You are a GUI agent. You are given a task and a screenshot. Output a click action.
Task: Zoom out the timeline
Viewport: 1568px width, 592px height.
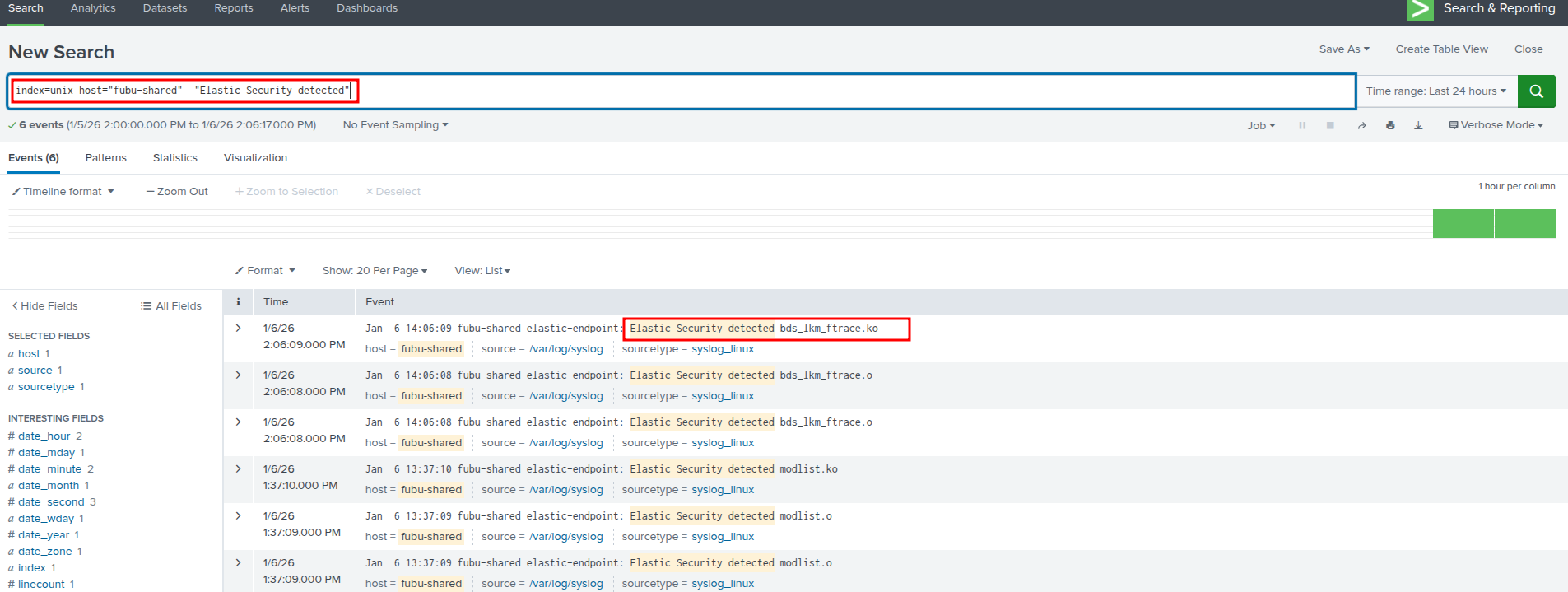point(177,192)
